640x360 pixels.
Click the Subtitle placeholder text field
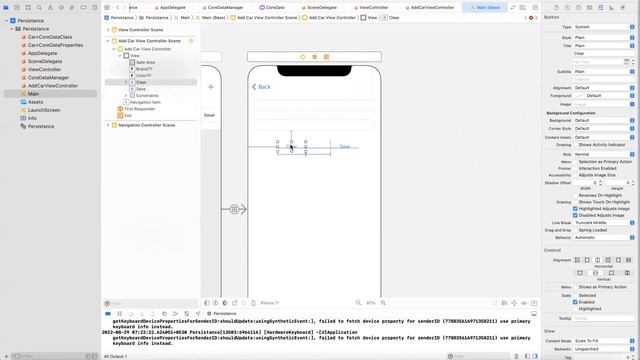click(x=604, y=79)
